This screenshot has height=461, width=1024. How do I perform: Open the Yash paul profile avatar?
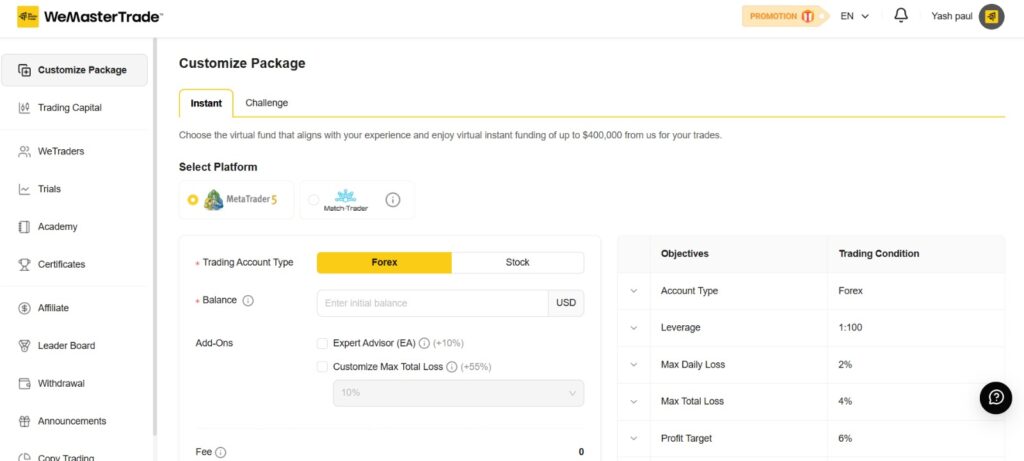point(991,16)
